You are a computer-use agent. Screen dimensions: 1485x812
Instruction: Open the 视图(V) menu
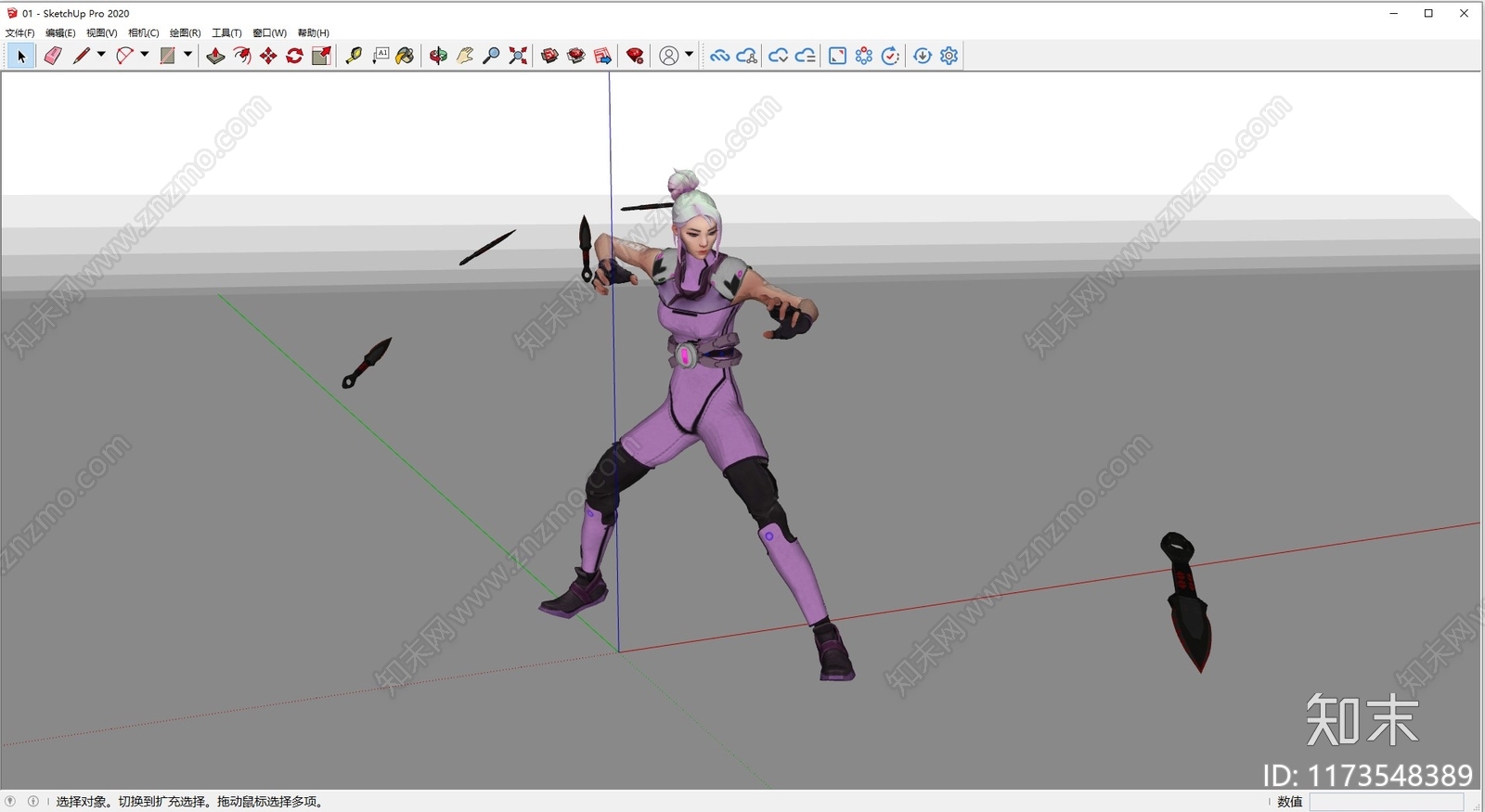pyautogui.click(x=101, y=32)
